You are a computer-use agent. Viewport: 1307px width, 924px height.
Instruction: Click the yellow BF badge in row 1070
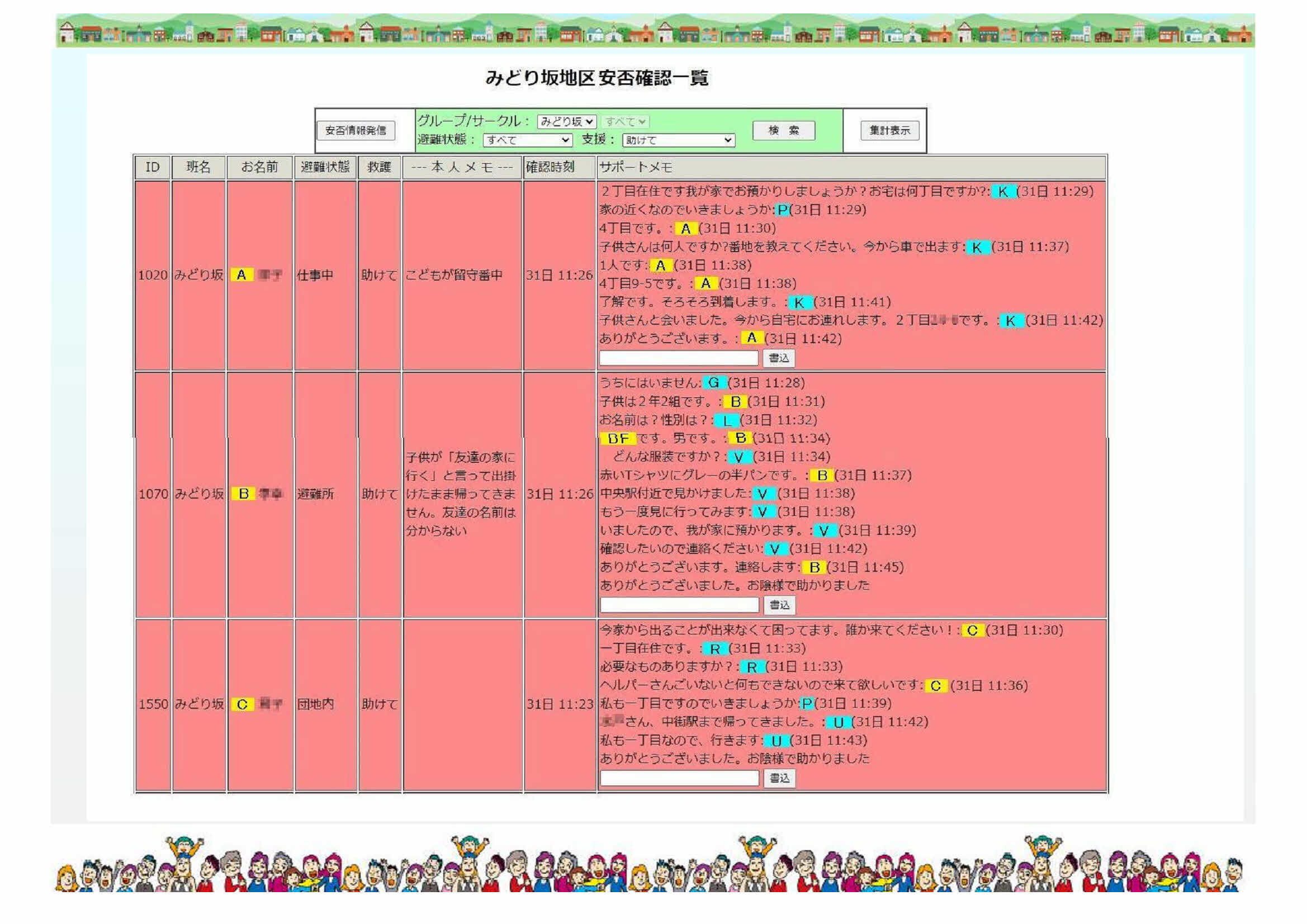tap(618, 438)
